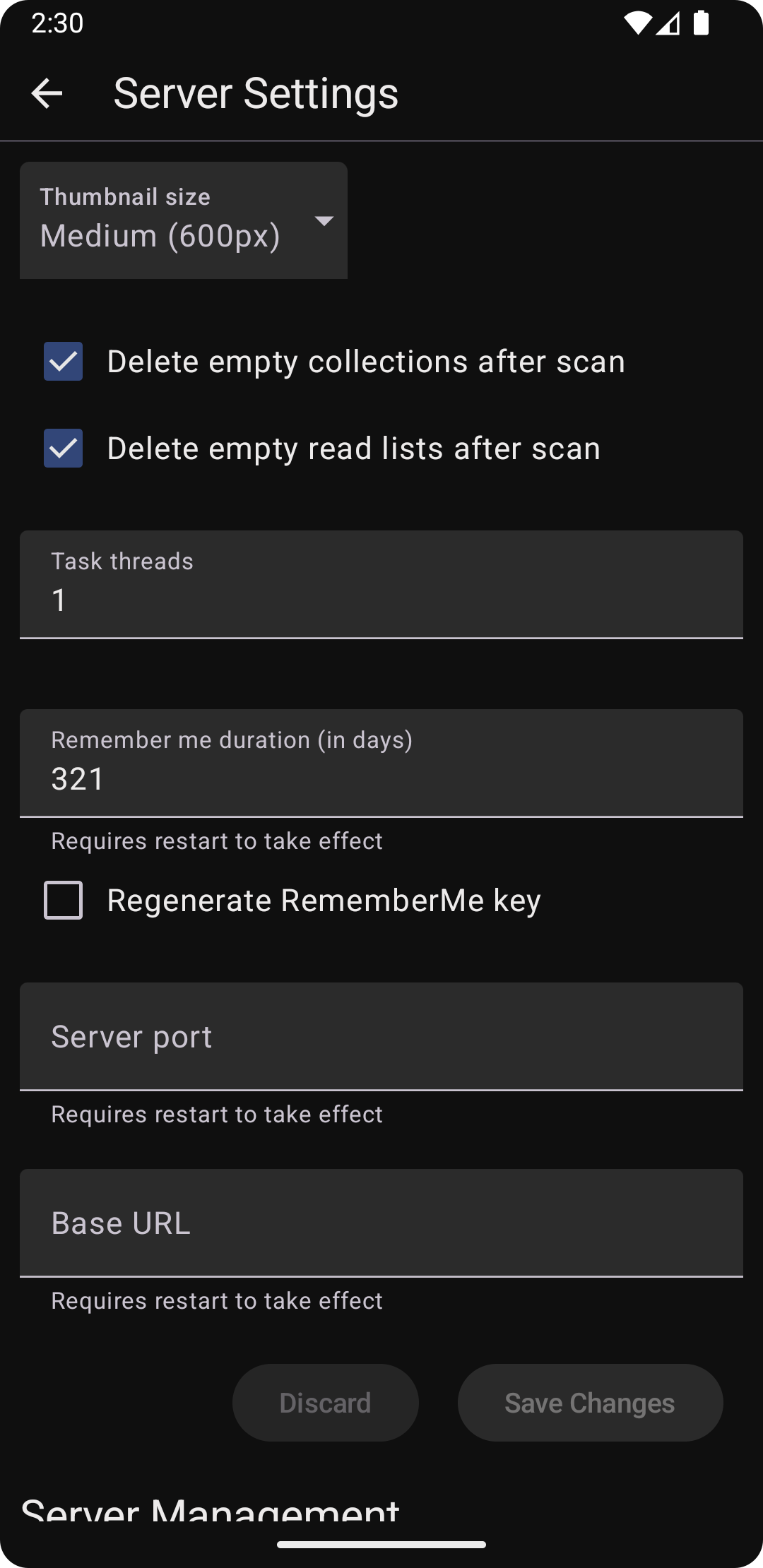Open the Thumbnail size dropdown

tap(183, 220)
